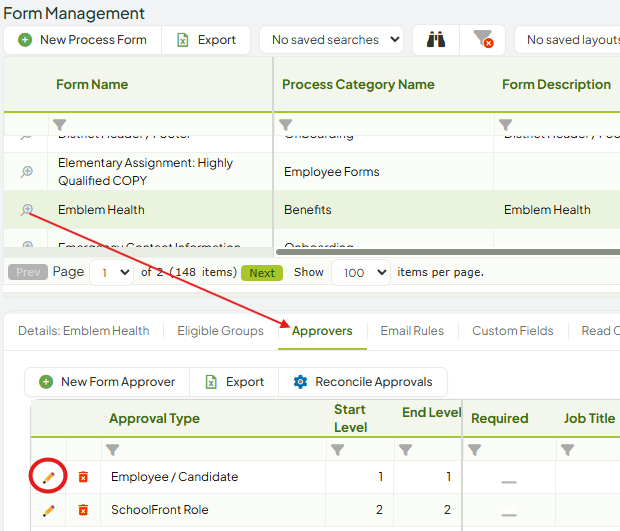Sort by Form Description column header
Screen dimensions: 620x531
pos(556,84)
